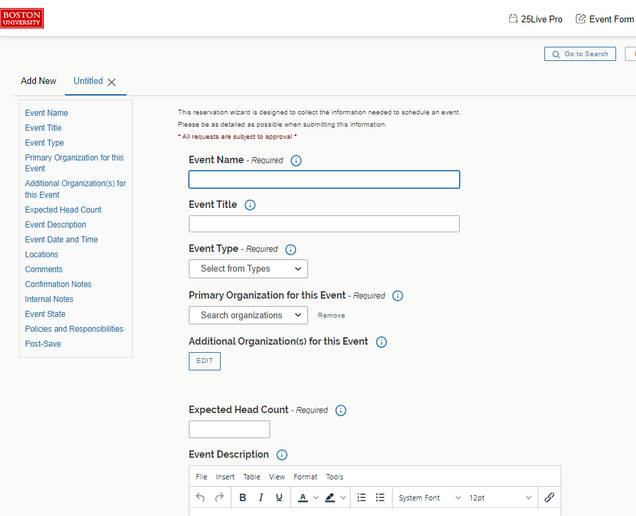Insert a numbered list in the editor

(361, 497)
